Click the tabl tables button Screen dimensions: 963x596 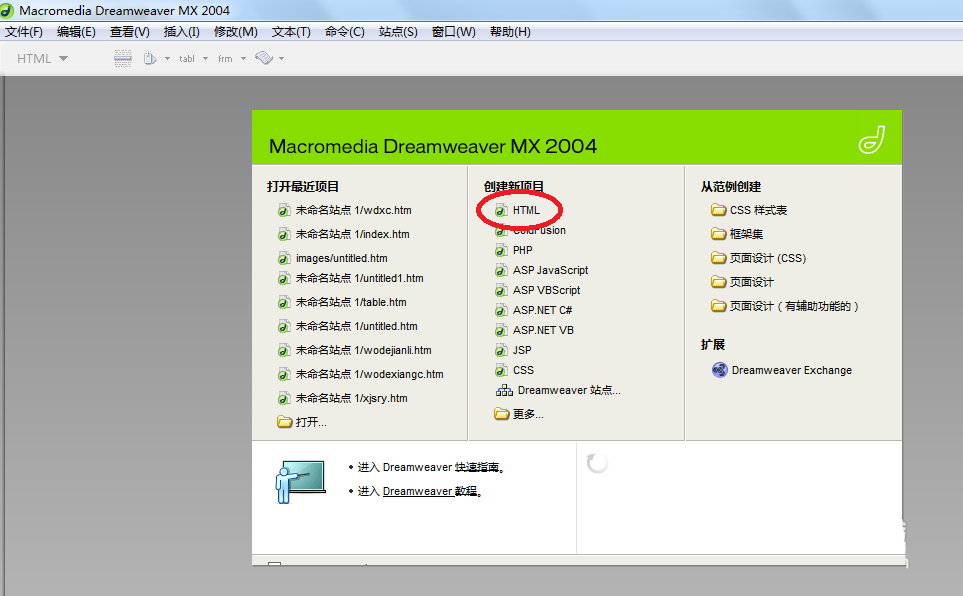tap(187, 58)
